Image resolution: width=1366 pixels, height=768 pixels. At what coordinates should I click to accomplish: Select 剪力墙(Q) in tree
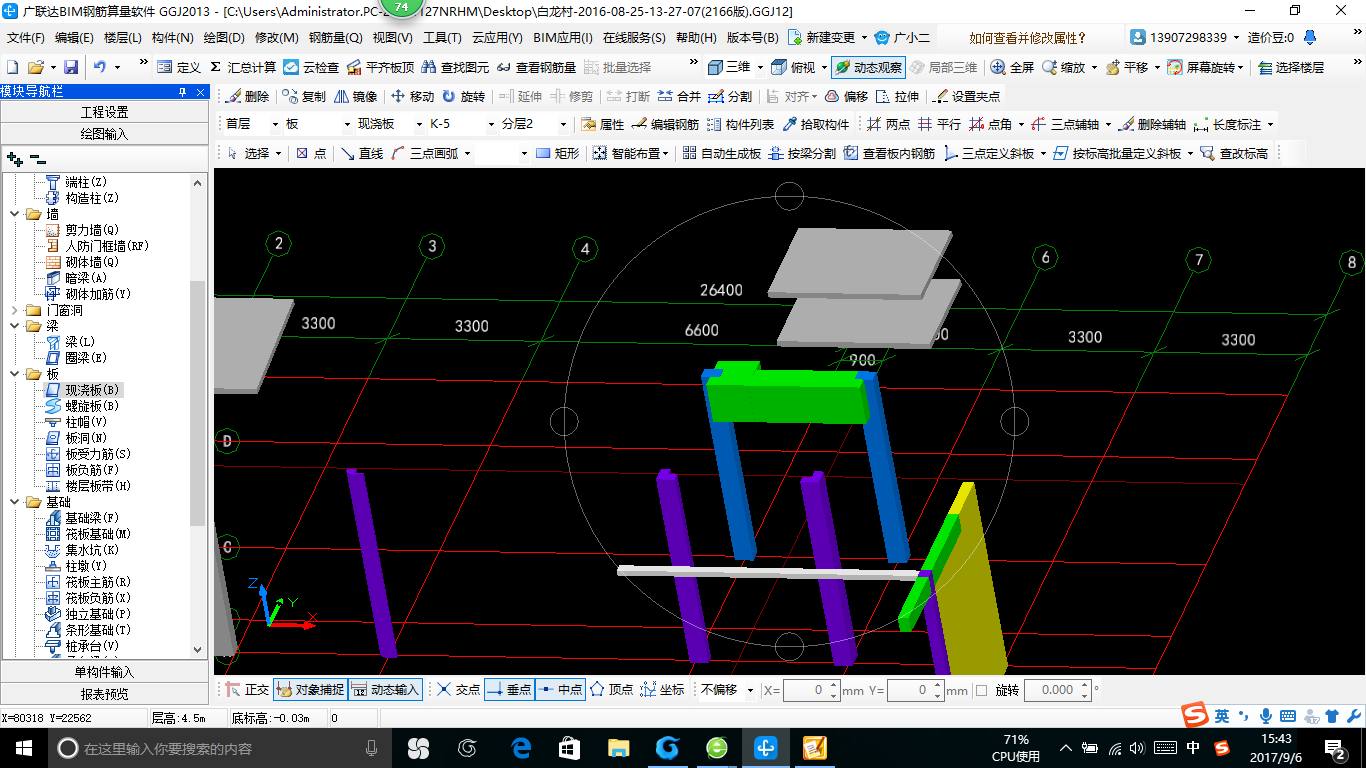point(91,230)
